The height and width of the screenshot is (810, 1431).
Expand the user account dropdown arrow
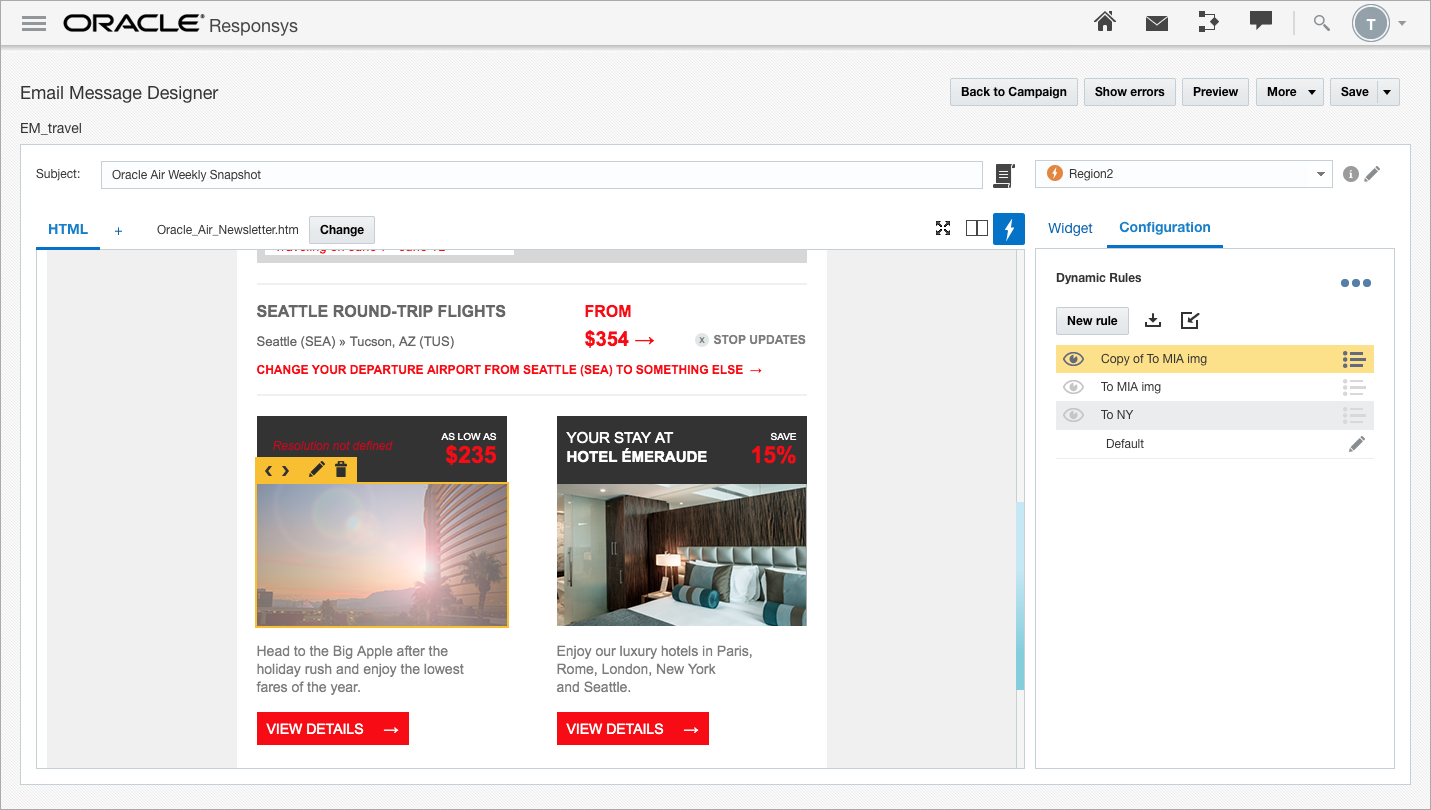(1402, 23)
